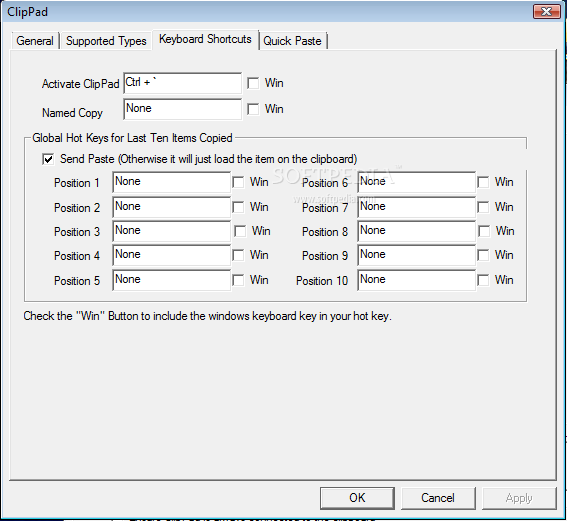Click the Position 7 hotkey field

point(417,207)
